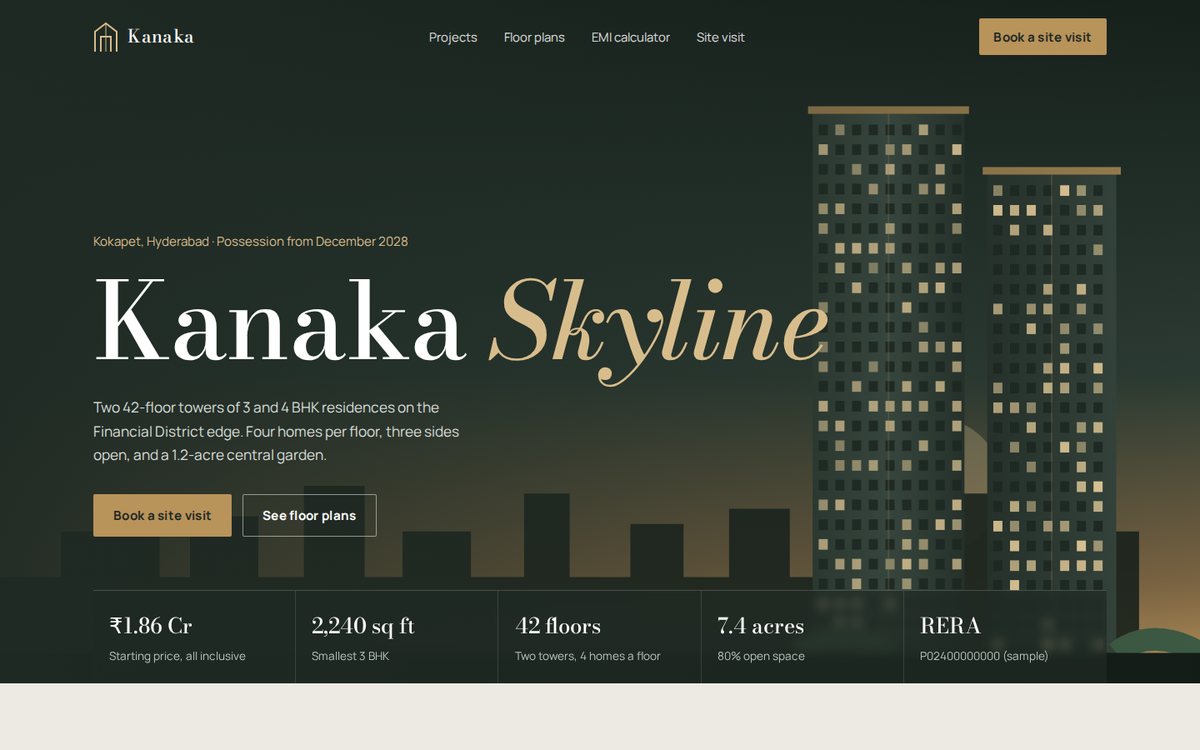This screenshot has height=750, width=1200.
Task: Click the Smallest 3 BHK label
Action: (350, 656)
